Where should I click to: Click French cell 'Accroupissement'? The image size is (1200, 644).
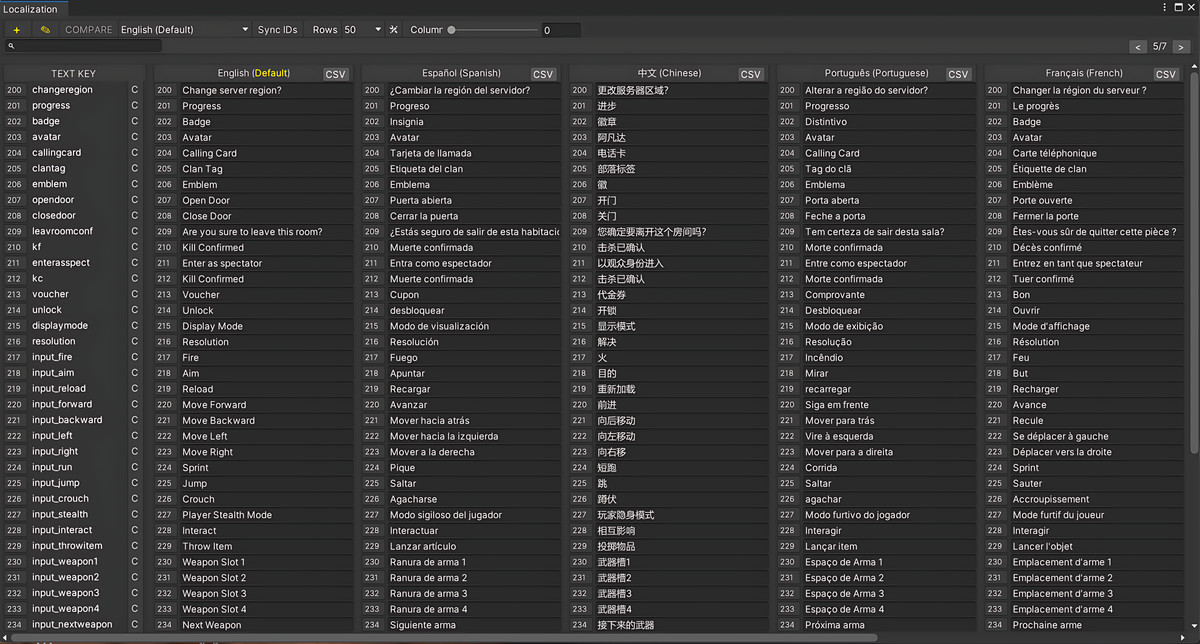tap(1097, 499)
